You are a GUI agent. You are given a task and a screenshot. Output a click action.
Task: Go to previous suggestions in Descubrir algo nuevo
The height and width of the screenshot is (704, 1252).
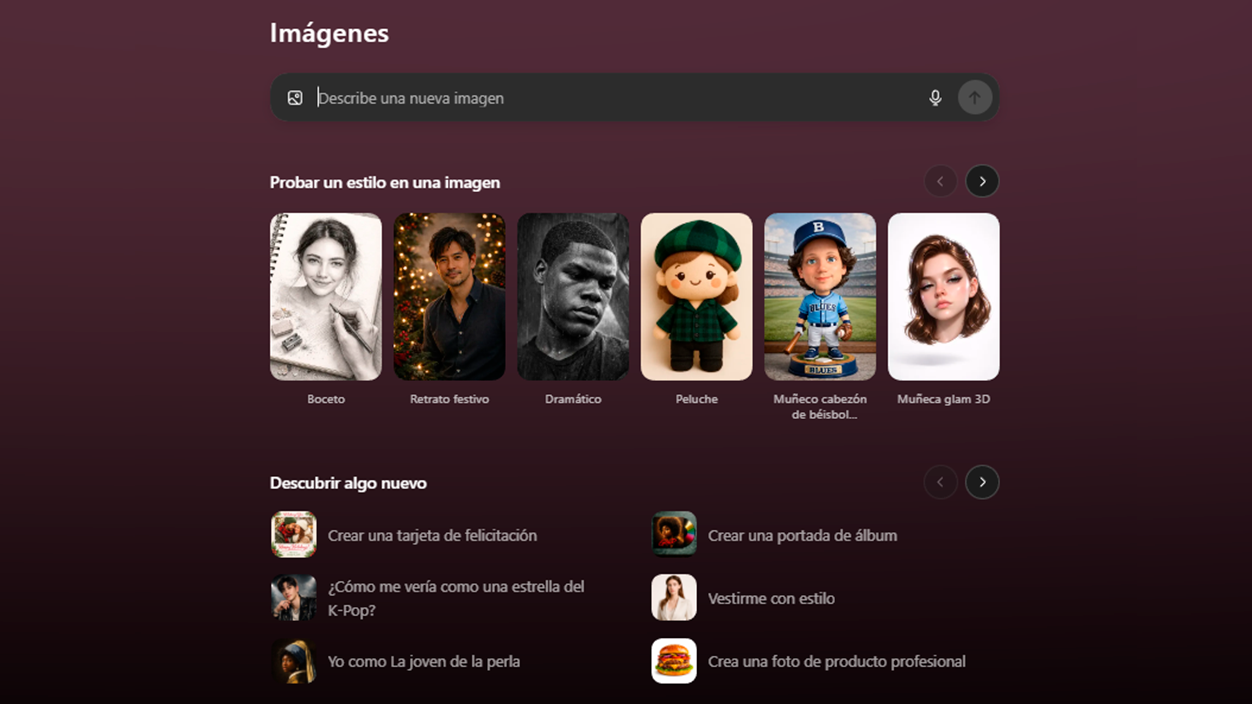click(x=940, y=482)
